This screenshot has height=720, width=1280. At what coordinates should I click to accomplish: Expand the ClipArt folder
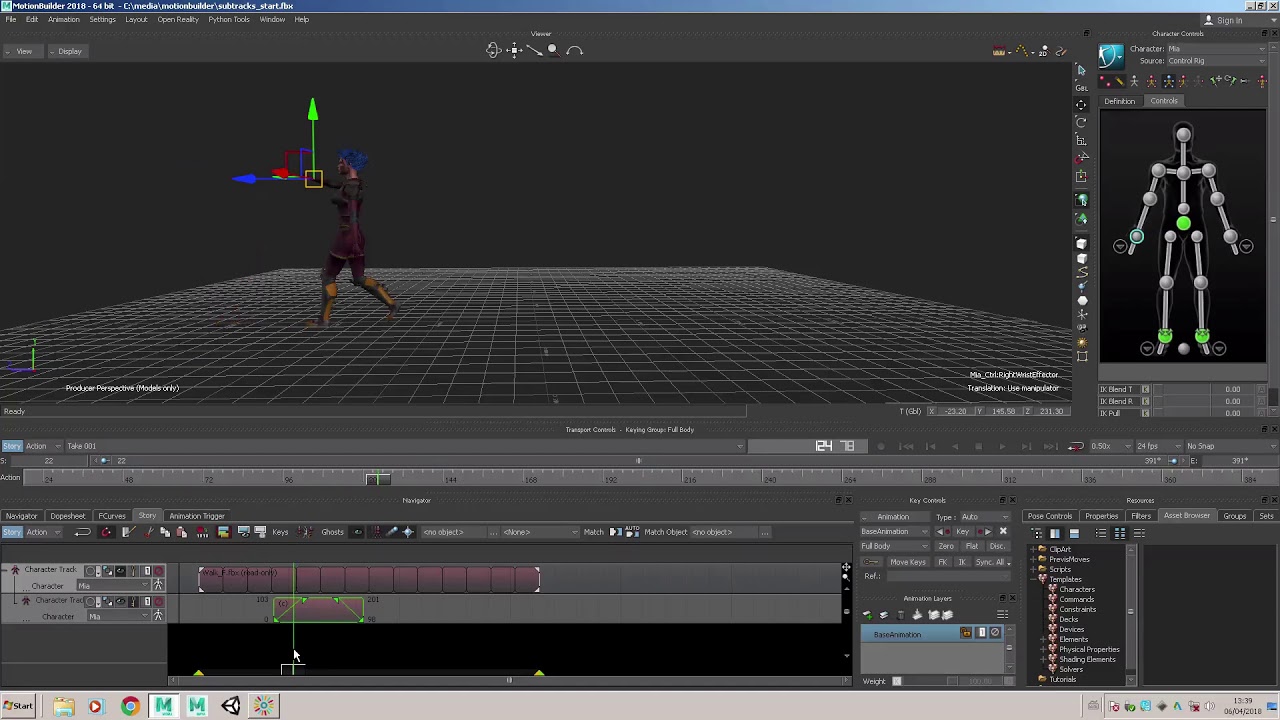(1033, 549)
